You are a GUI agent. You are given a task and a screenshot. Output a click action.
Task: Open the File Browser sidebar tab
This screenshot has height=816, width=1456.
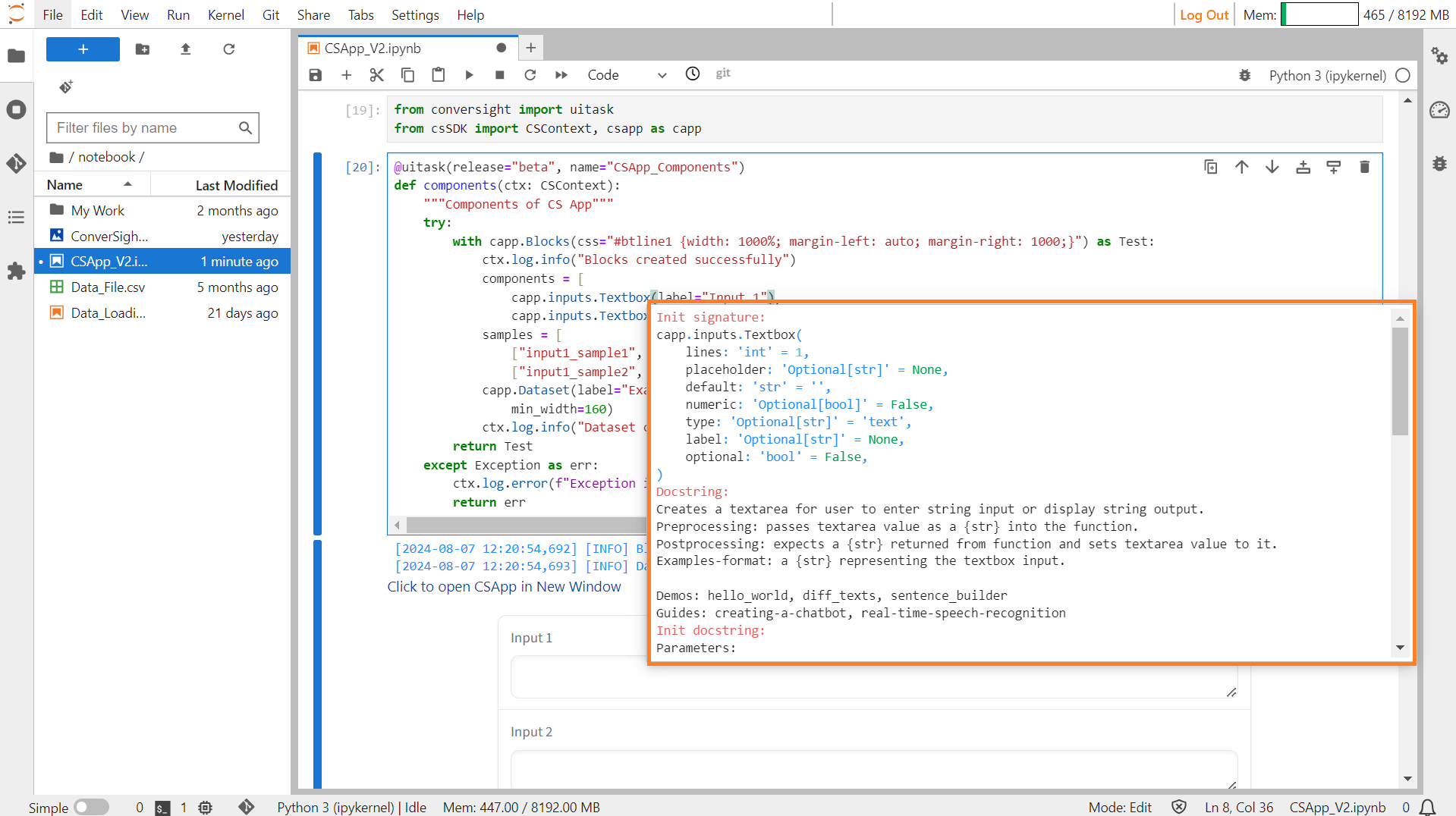coord(16,55)
